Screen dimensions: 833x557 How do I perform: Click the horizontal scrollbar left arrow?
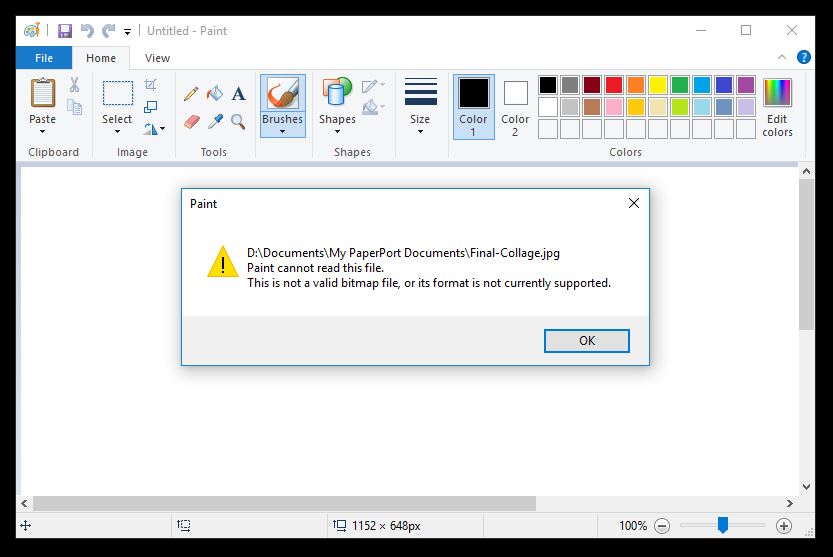coord(24,503)
